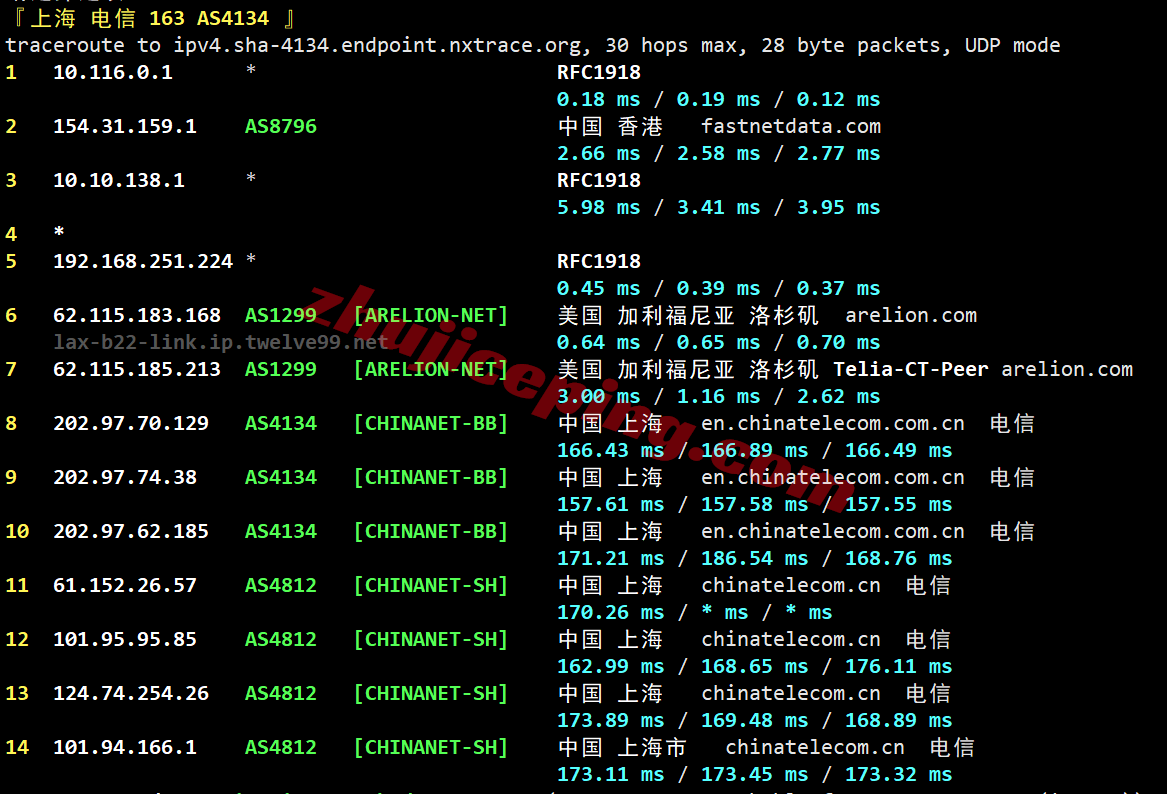Select the IP 202.97.74.38

124,477
